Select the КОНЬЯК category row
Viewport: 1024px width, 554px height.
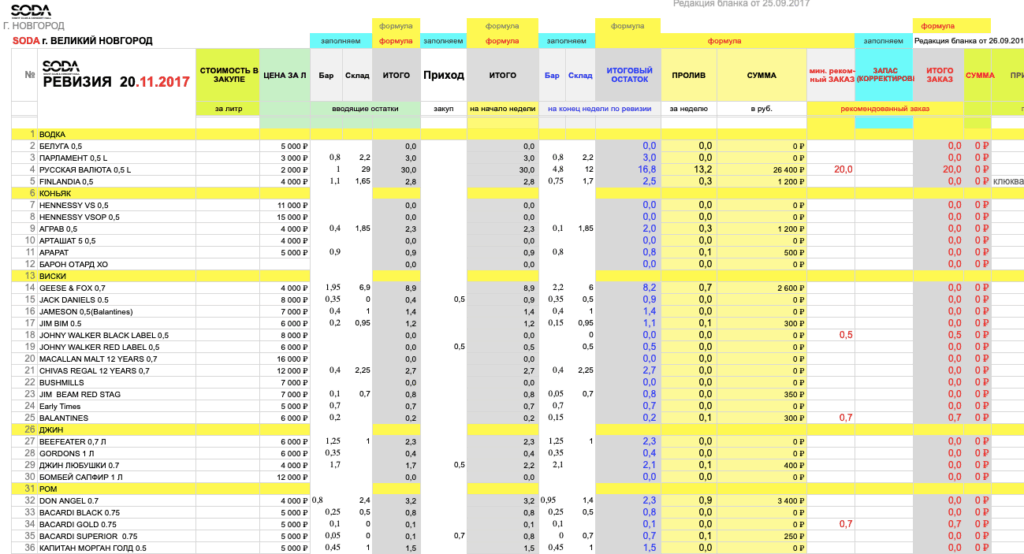(60, 193)
